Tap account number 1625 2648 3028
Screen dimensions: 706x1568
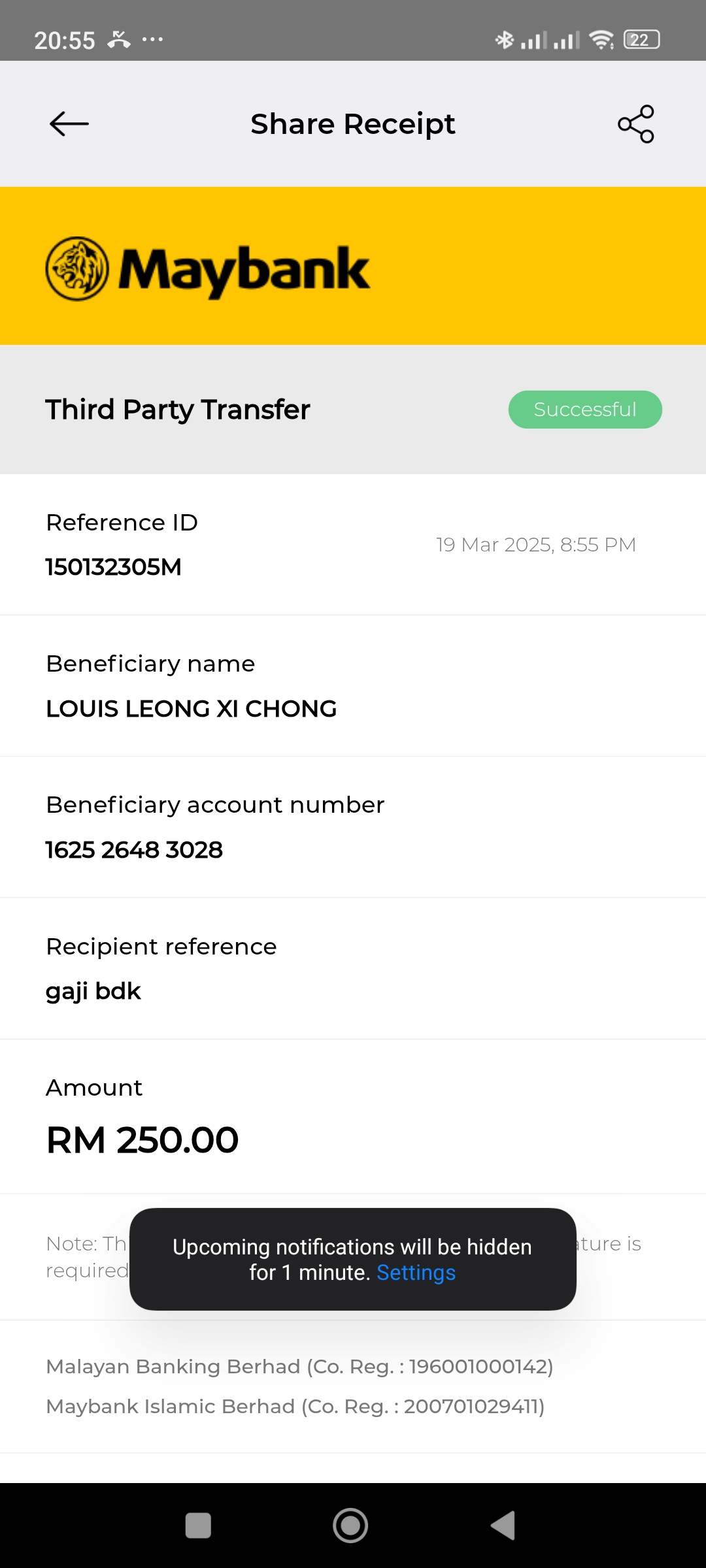coord(135,850)
